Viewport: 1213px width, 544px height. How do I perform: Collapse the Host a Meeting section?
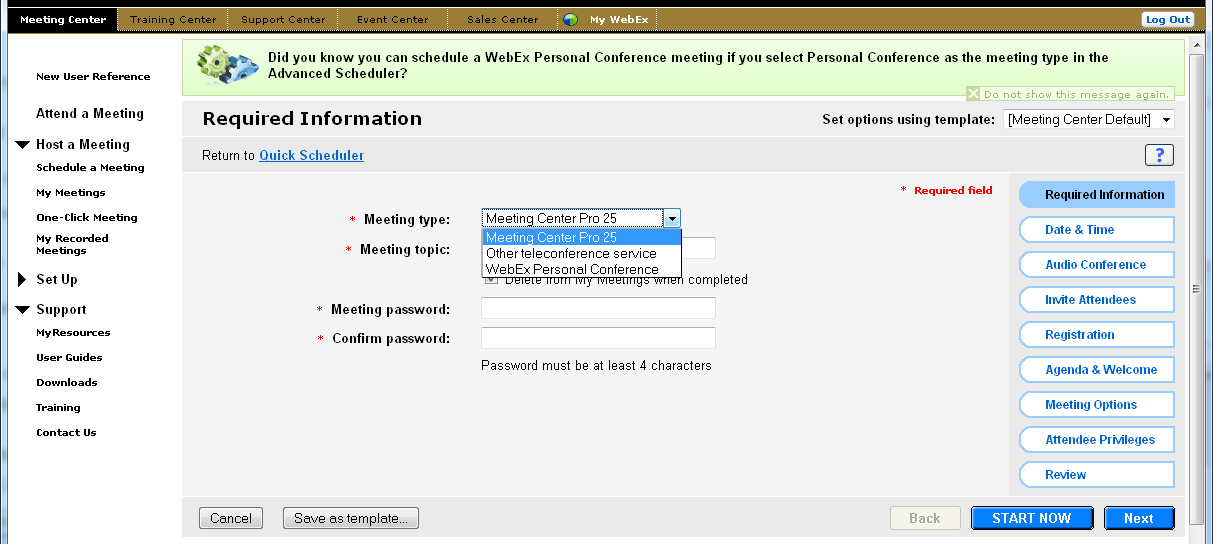coord(23,145)
